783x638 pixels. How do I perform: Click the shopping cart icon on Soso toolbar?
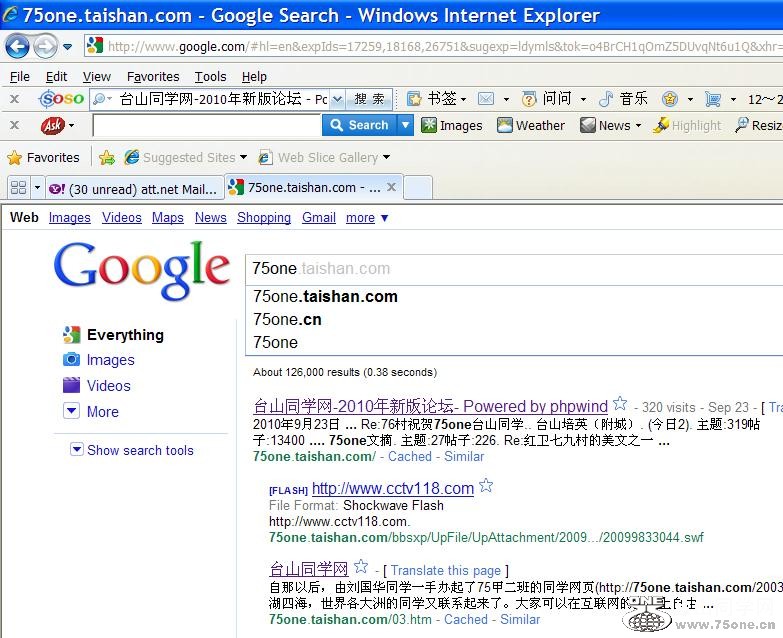point(713,99)
